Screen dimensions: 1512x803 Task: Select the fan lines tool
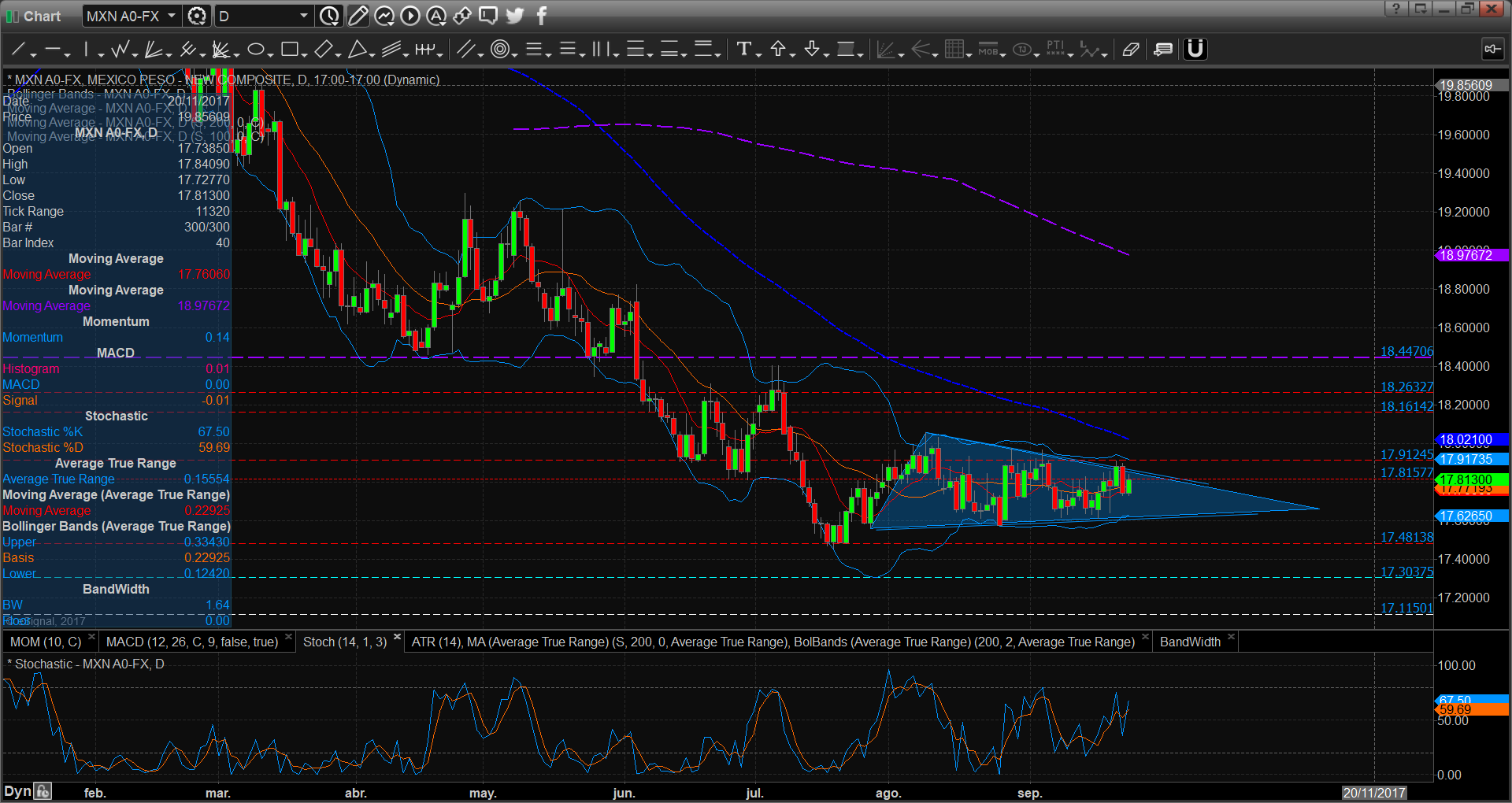pyautogui.click(x=154, y=50)
